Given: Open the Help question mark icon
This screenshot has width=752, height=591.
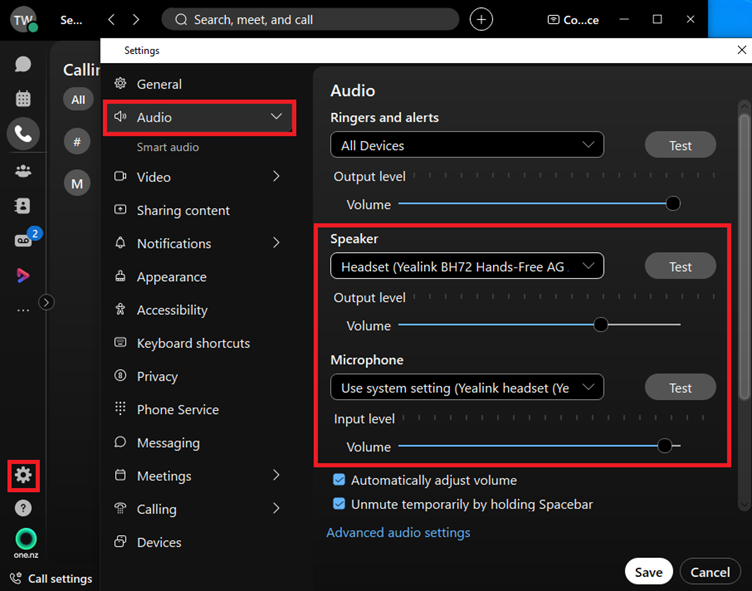Looking at the screenshot, I should pyautogui.click(x=23, y=508).
